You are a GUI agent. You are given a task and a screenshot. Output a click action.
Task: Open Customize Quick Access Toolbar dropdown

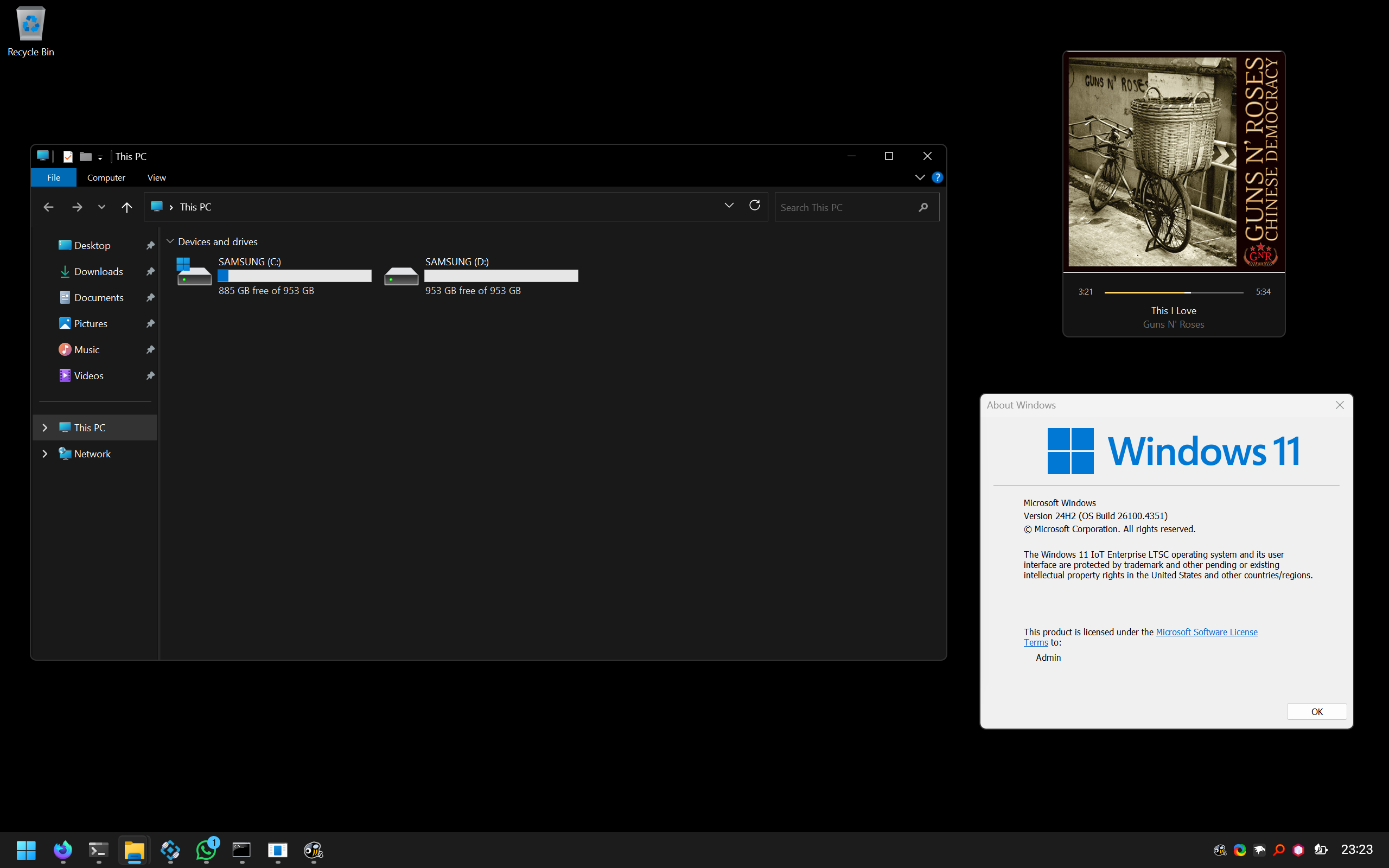(x=100, y=157)
